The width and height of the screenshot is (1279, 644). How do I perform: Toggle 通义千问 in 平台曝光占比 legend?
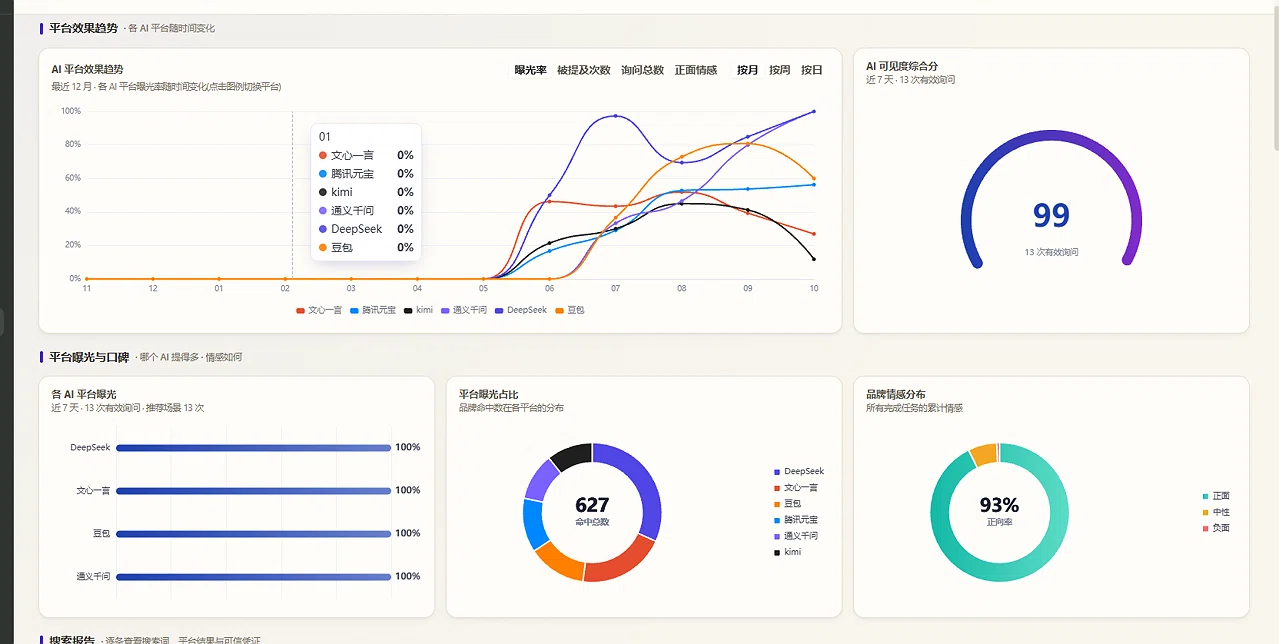tap(796, 535)
